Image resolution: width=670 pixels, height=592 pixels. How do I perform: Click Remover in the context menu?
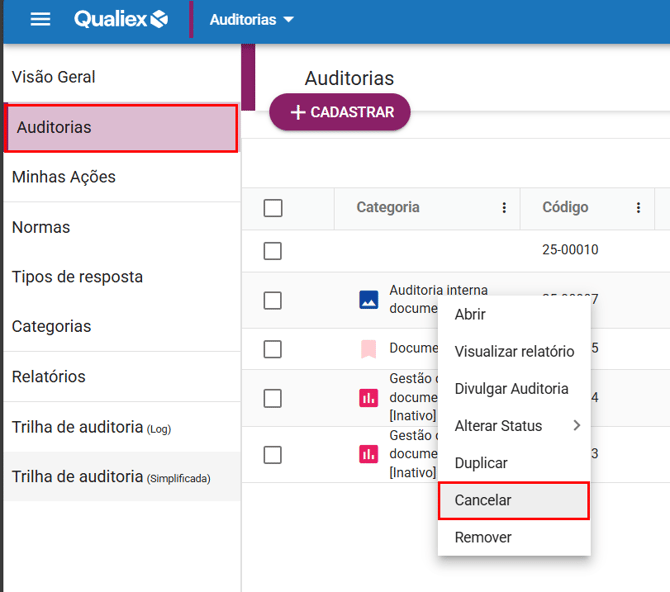tap(483, 537)
